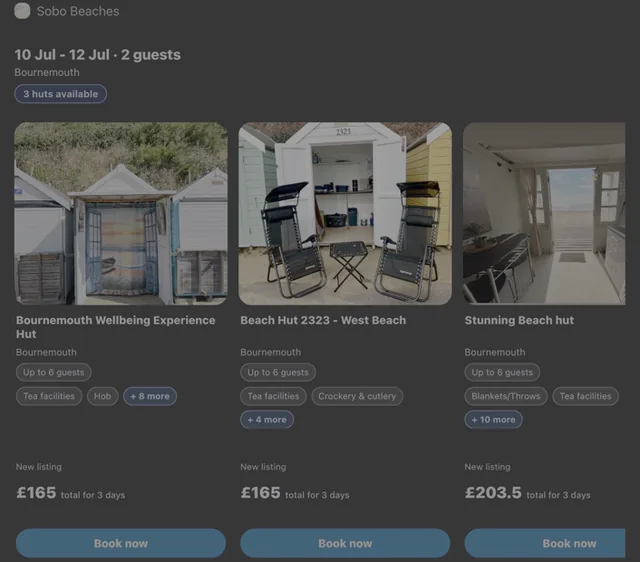Click Tea facilities tag on Wellbeing Hut
The height and width of the screenshot is (562, 640).
[49, 396]
